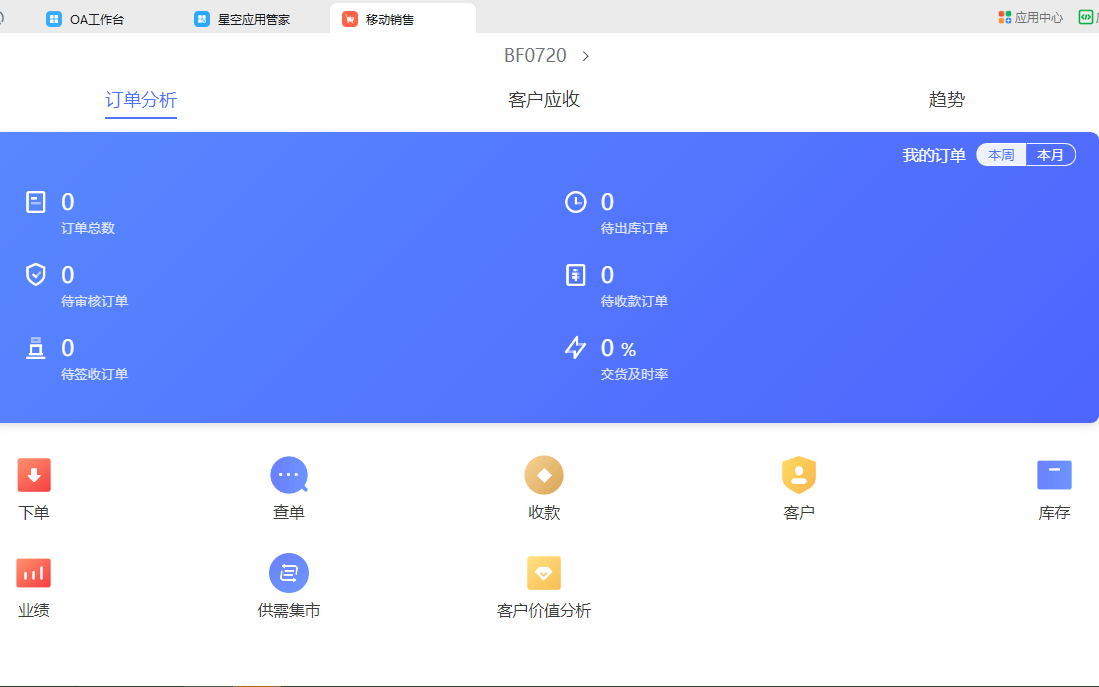The height and width of the screenshot is (687, 1099).
Task: Open the 收款 payment collection icon
Action: tap(544, 475)
